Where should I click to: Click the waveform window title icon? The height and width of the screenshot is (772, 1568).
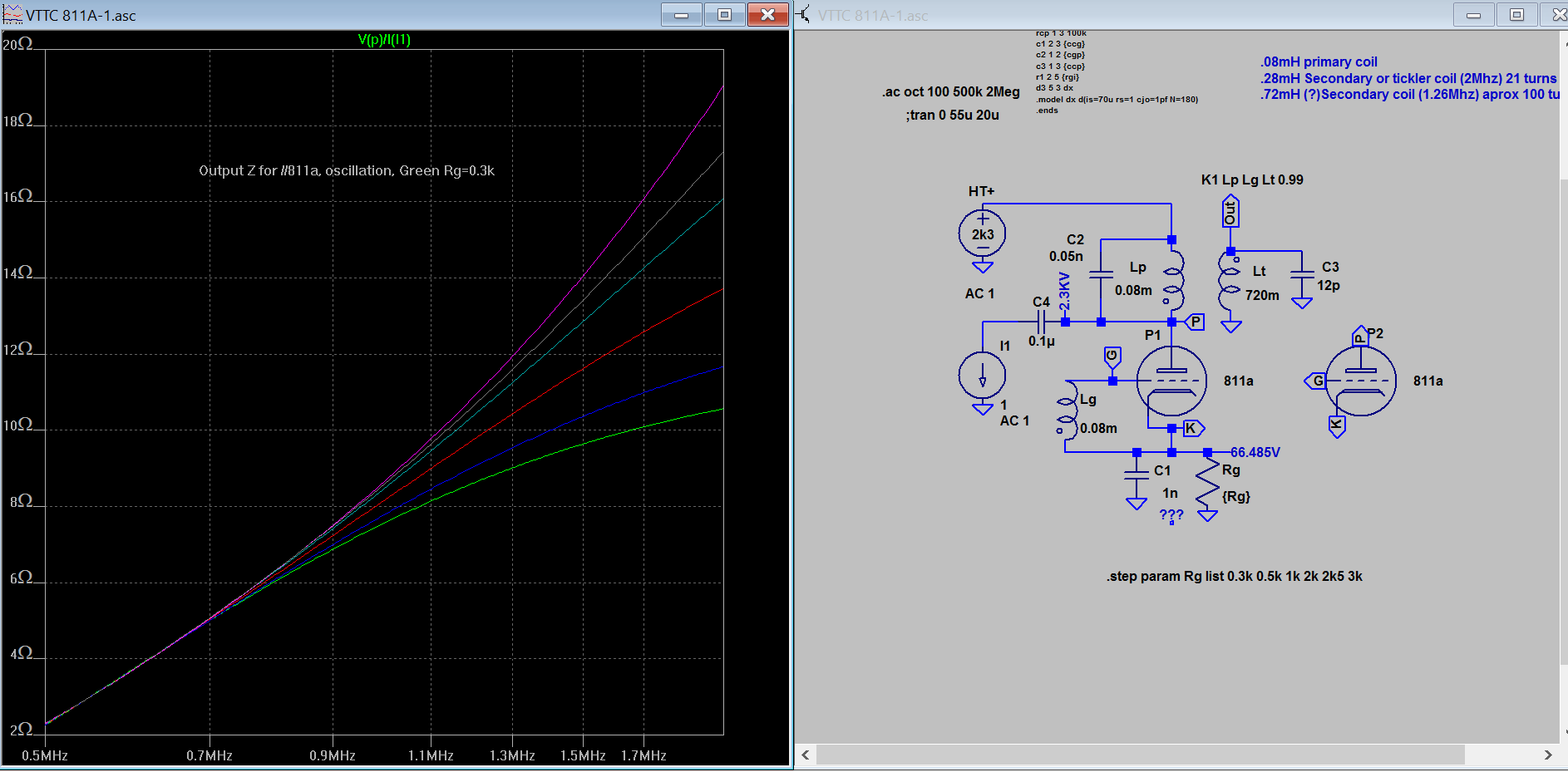[x=12, y=14]
